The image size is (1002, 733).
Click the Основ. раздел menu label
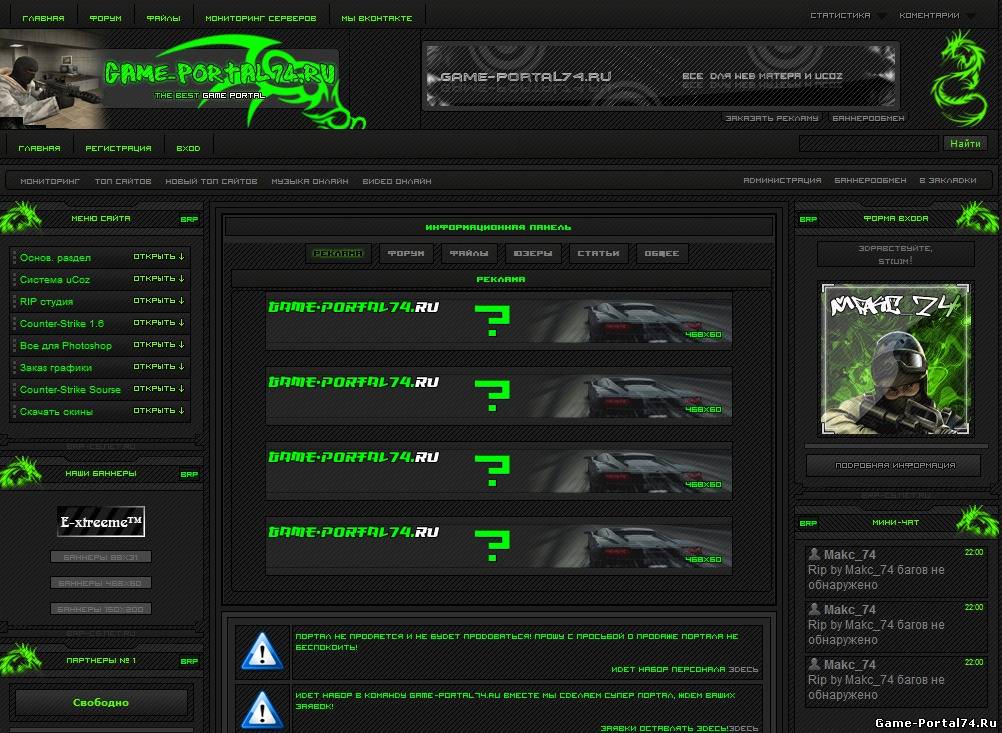(55, 258)
